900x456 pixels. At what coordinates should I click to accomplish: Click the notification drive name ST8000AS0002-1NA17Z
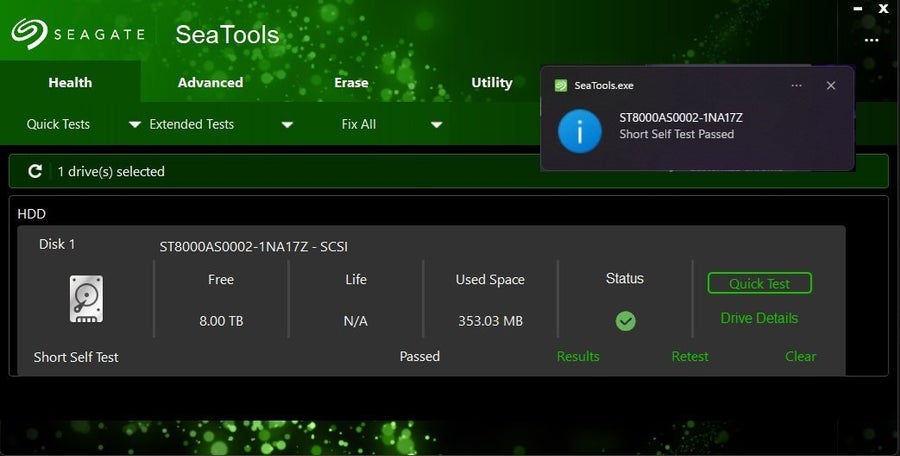click(681, 118)
